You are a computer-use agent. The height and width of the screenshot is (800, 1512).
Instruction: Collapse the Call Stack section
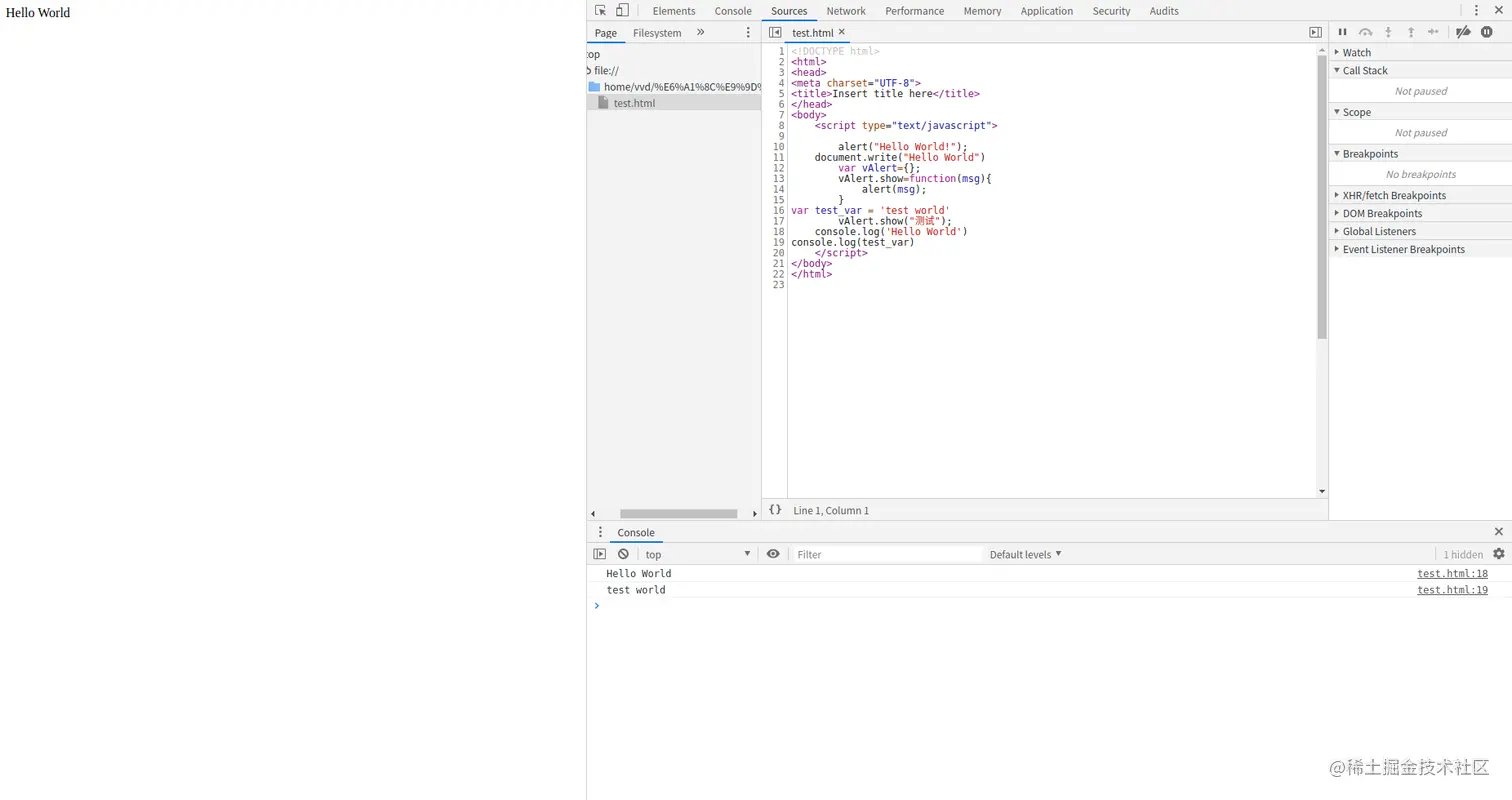1420,70
